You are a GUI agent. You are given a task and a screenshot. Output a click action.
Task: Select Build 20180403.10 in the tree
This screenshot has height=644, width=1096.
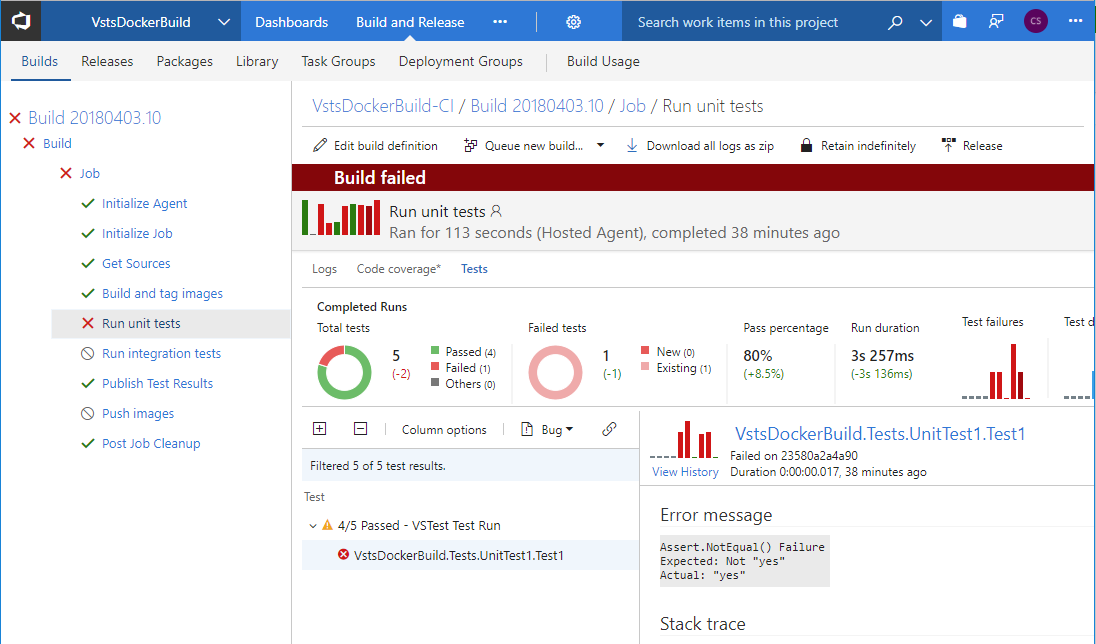(94, 117)
